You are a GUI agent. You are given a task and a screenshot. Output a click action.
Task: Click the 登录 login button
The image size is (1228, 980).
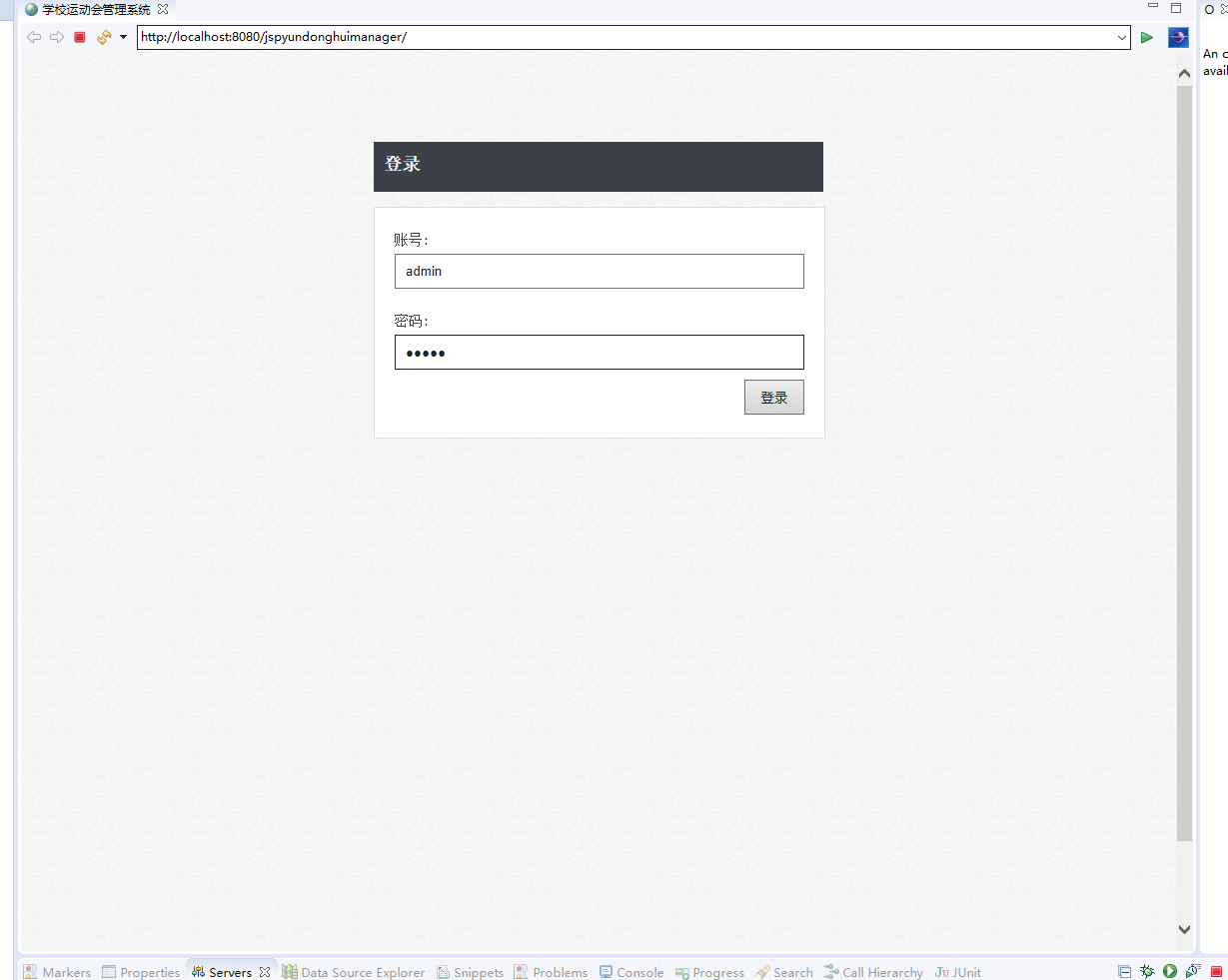(x=774, y=397)
